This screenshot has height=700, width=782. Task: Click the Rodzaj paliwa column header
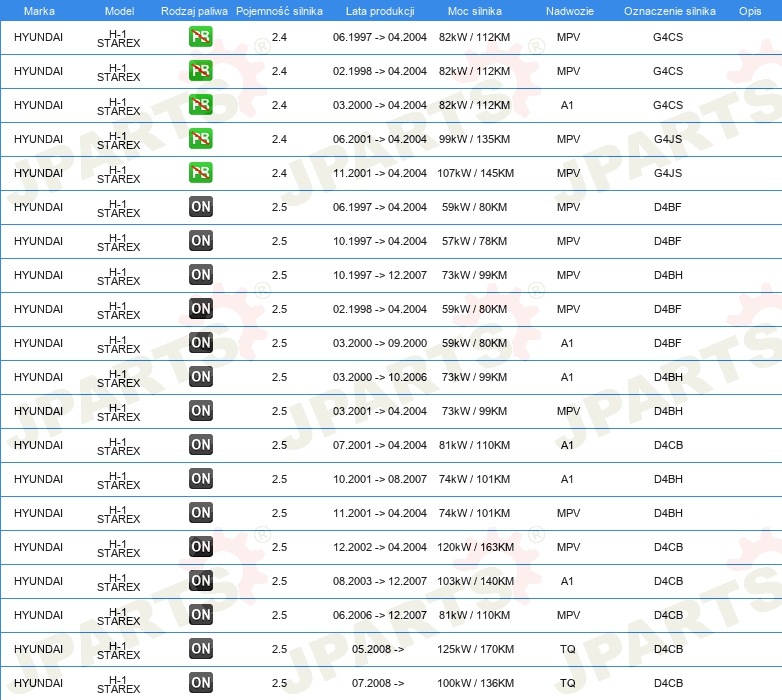tap(195, 11)
